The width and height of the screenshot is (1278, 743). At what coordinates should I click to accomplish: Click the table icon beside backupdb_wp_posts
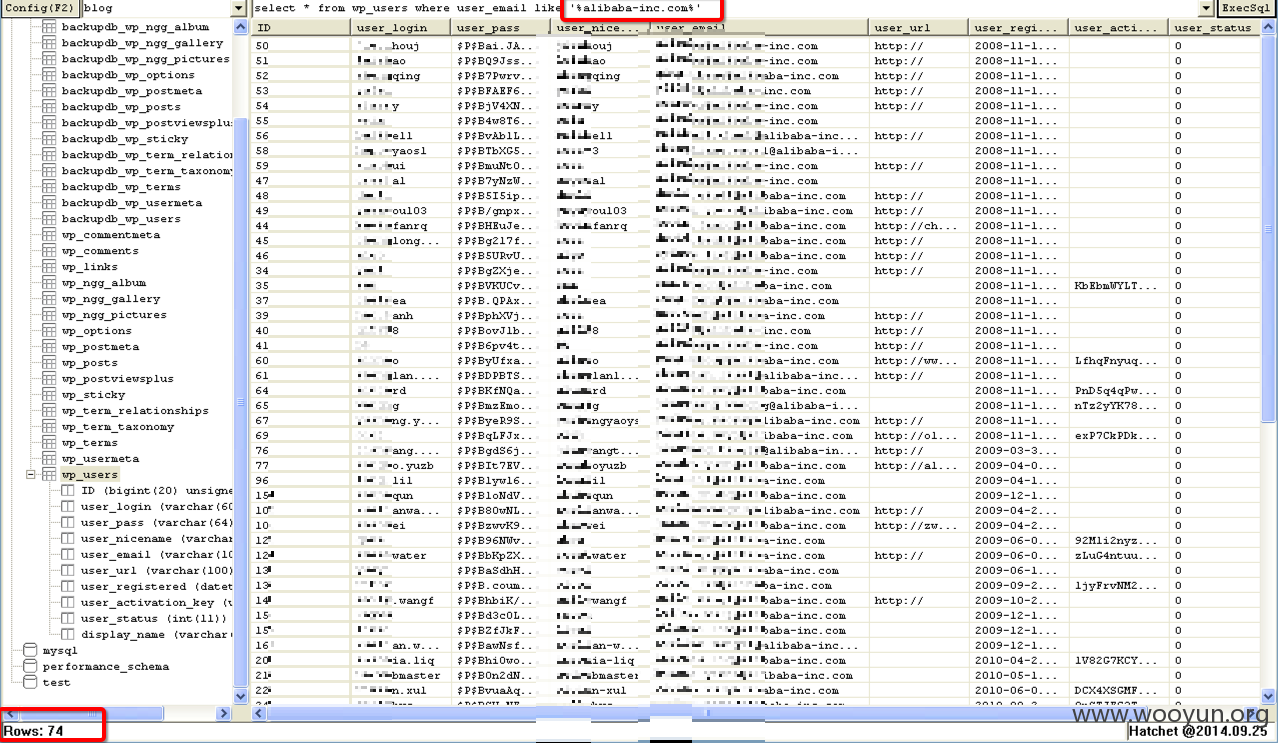49,107
